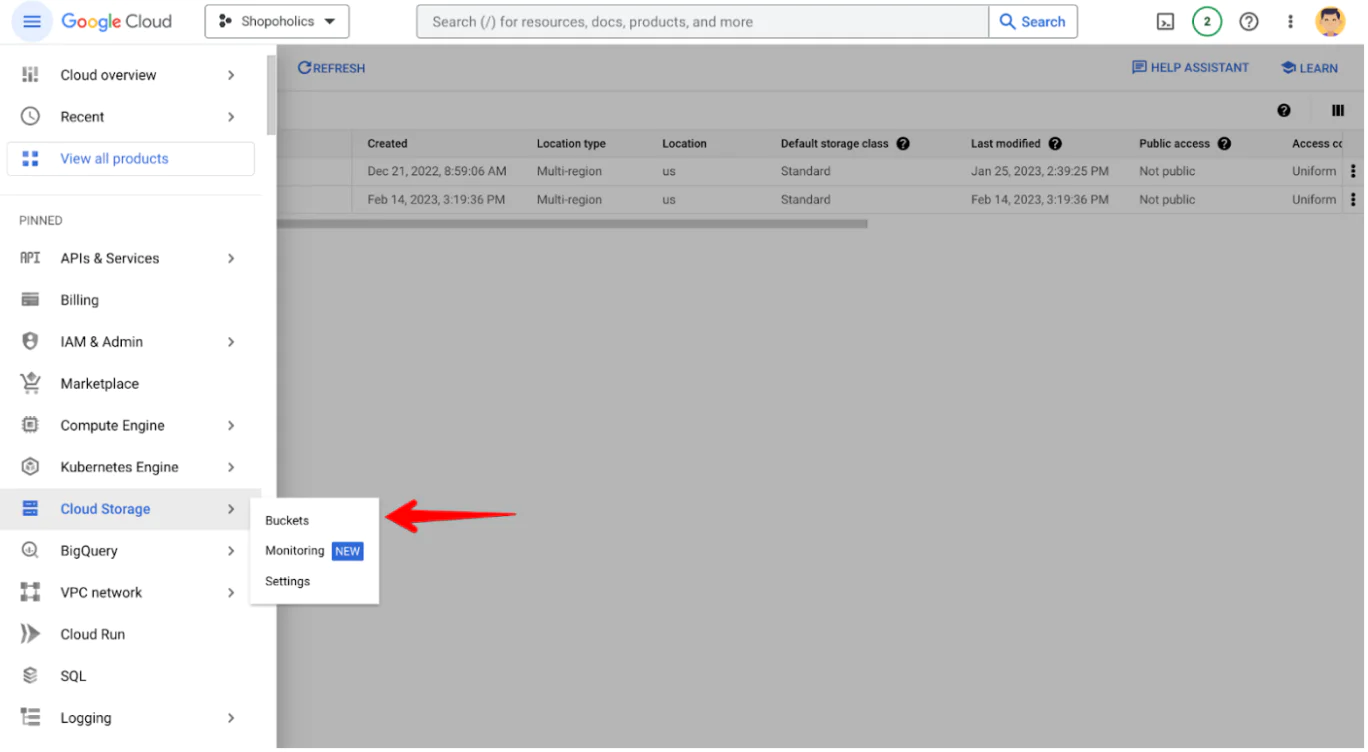
Task: Click the user avatar profile picture
Action: [x=1331, y=20]
